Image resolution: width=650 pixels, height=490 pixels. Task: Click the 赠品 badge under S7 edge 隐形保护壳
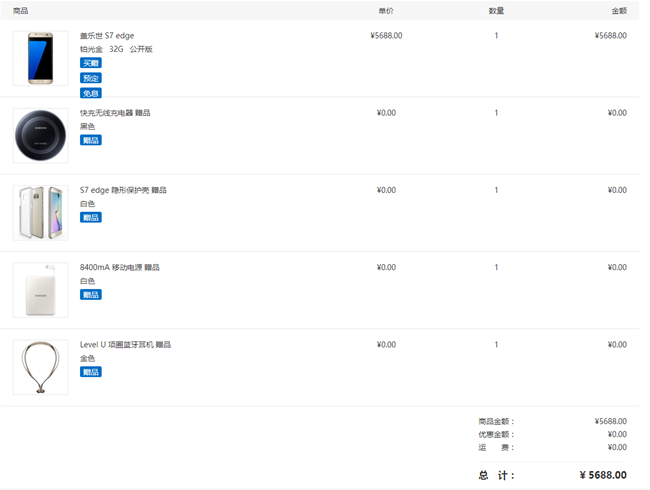(x=91, y=217)
